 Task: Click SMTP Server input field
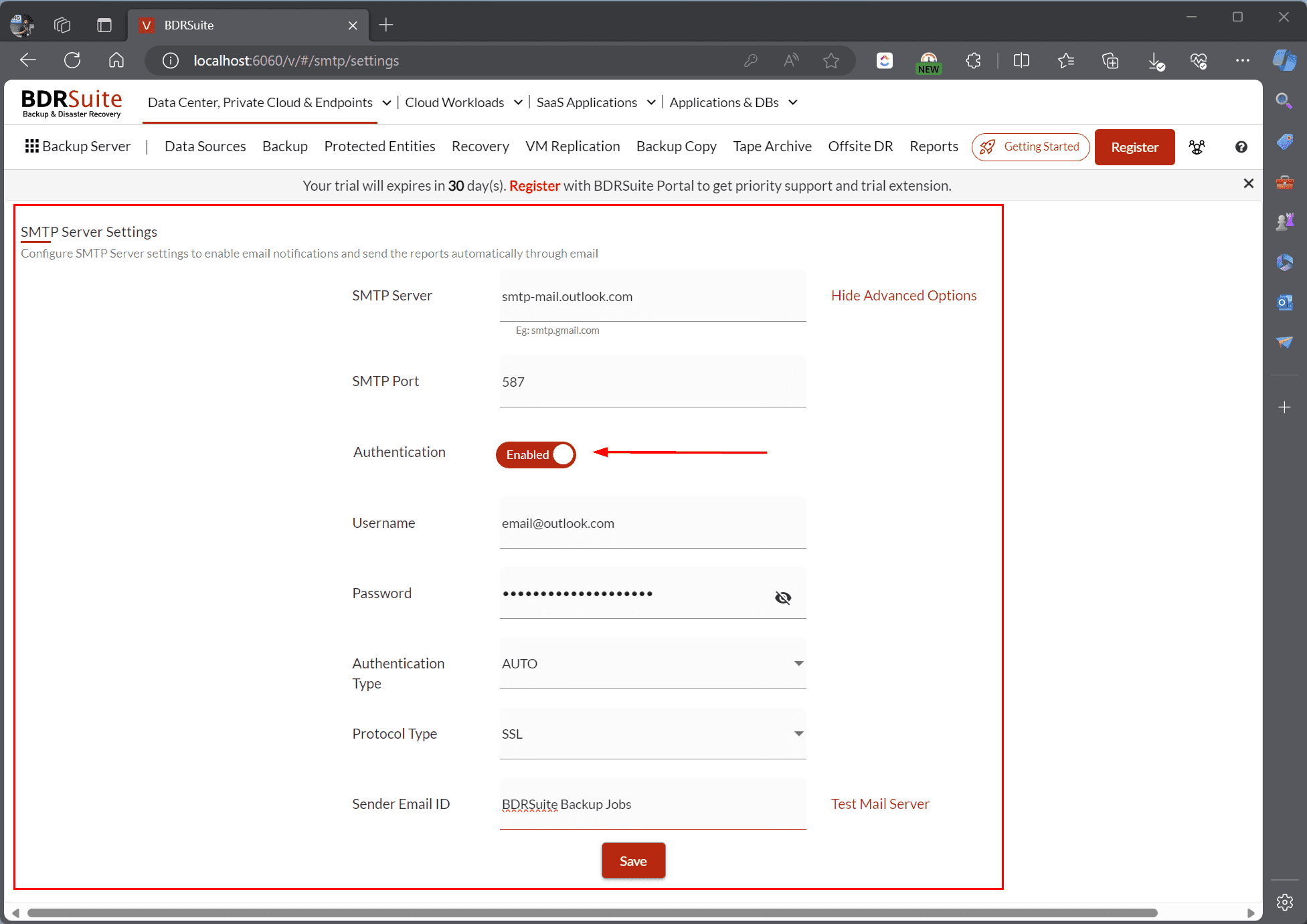(652, 296)
